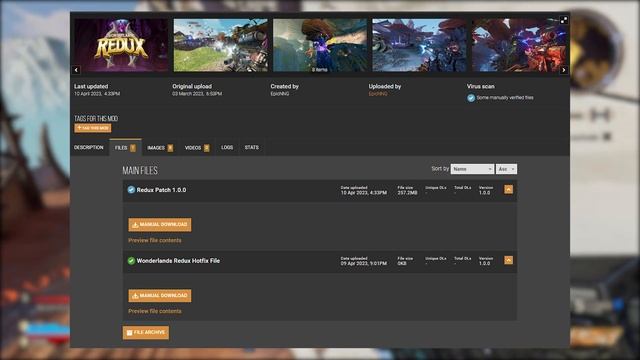Switch to the Videos tab

197,148
